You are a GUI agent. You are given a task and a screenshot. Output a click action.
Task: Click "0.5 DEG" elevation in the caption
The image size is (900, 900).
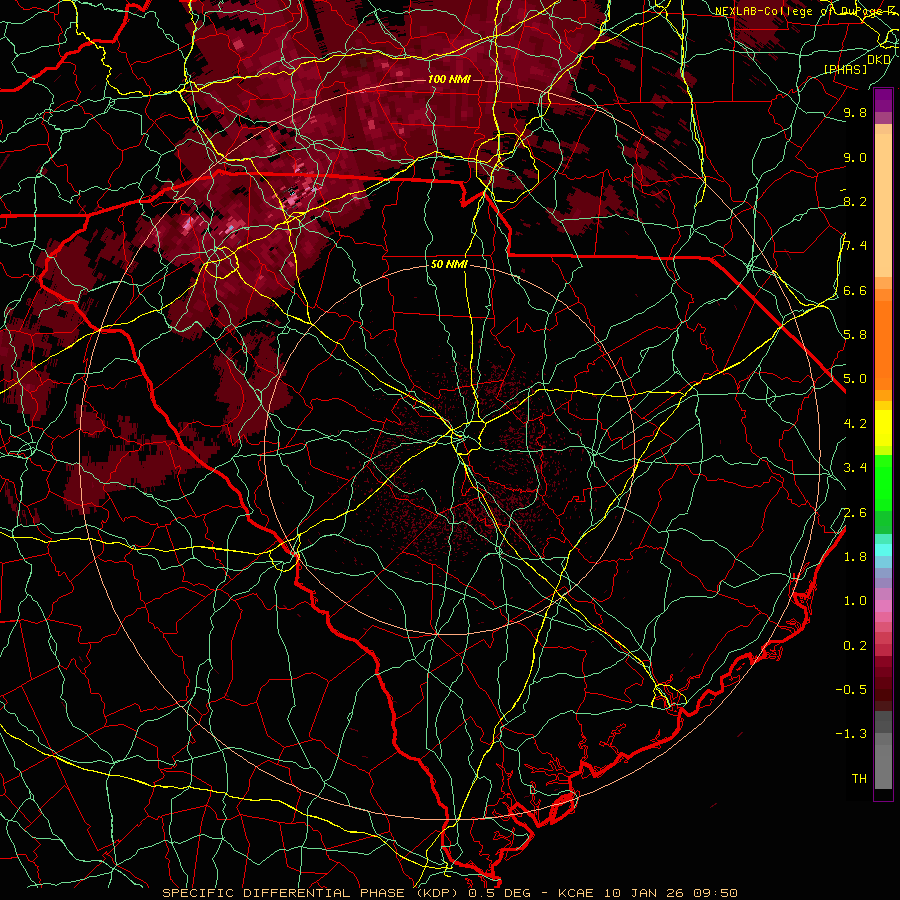[x=497, y=893]
